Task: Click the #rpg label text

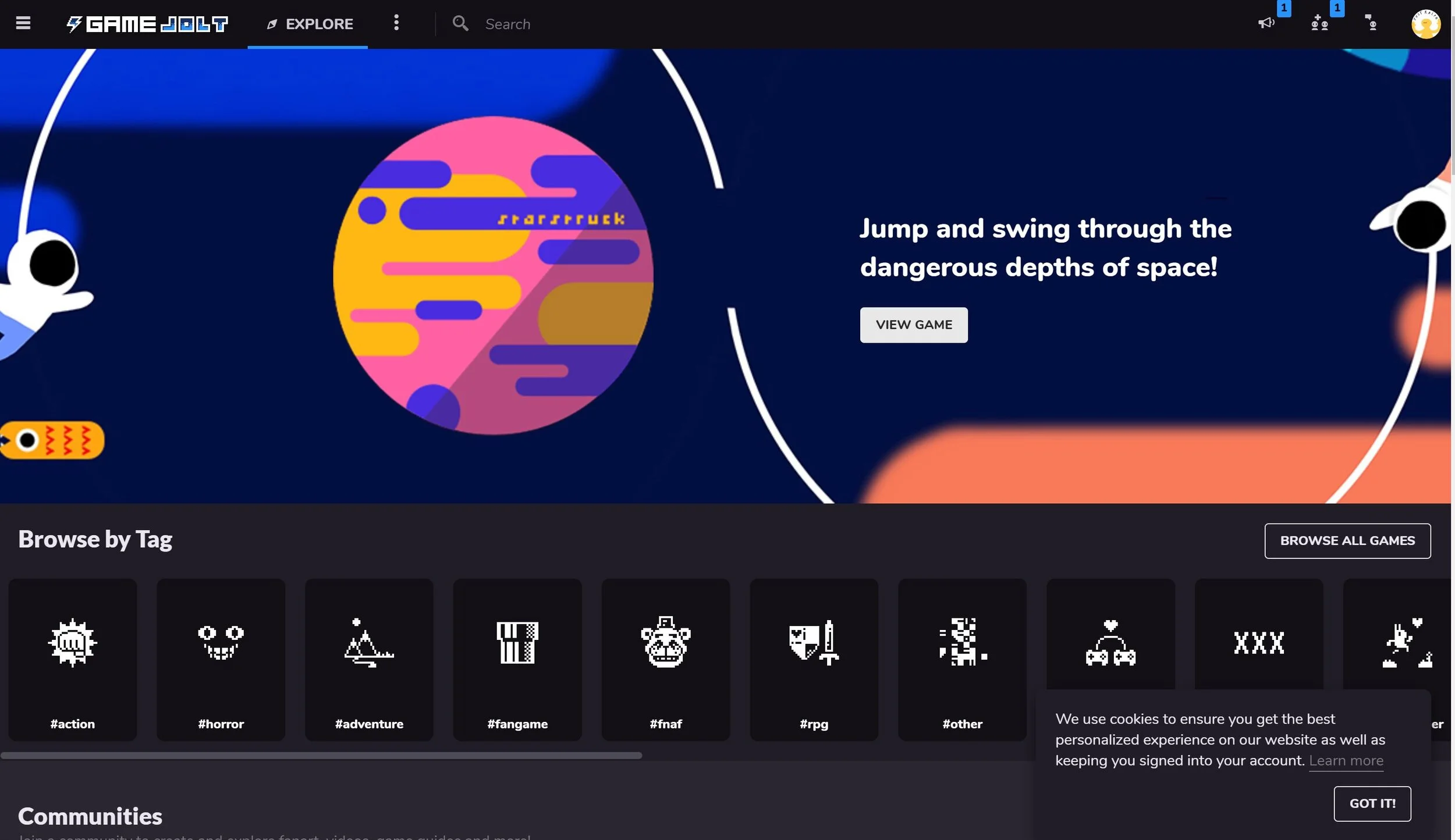Action: coord(814,724)
